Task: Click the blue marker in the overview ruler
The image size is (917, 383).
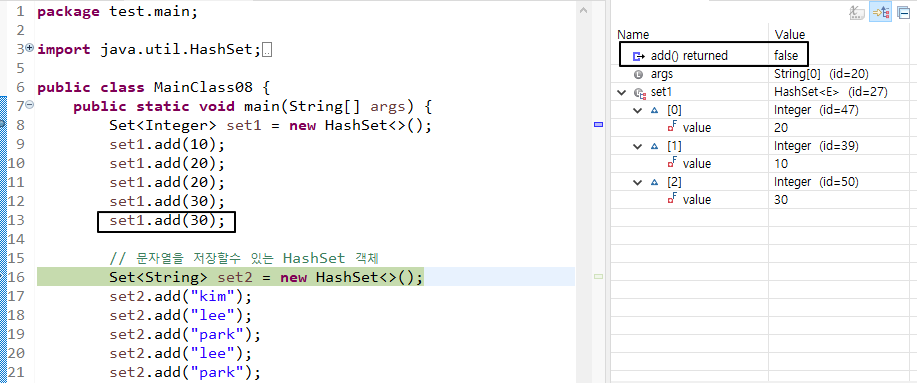Action: coord(598,124)
